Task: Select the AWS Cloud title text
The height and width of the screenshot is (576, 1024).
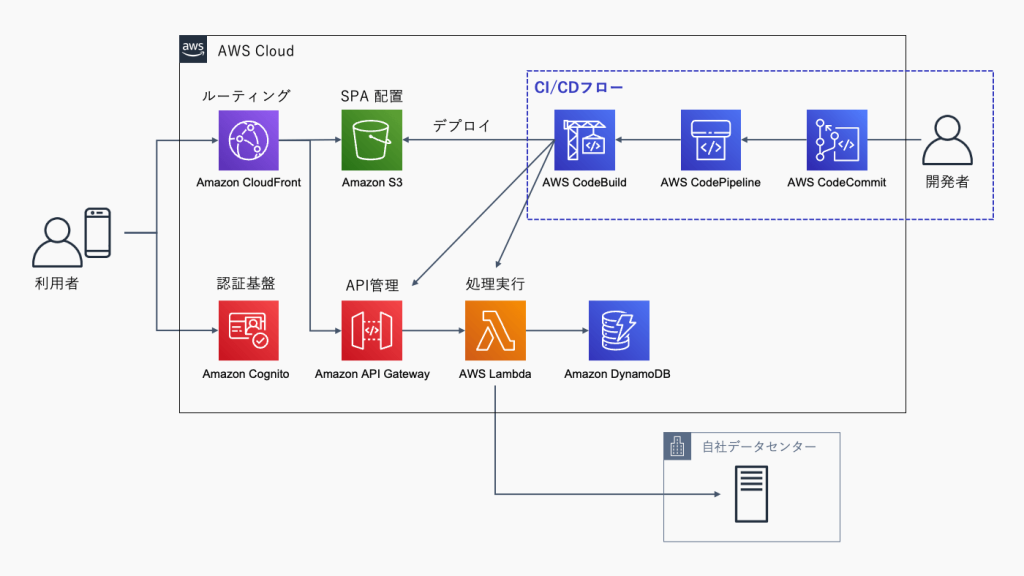Action: [256, 50]
